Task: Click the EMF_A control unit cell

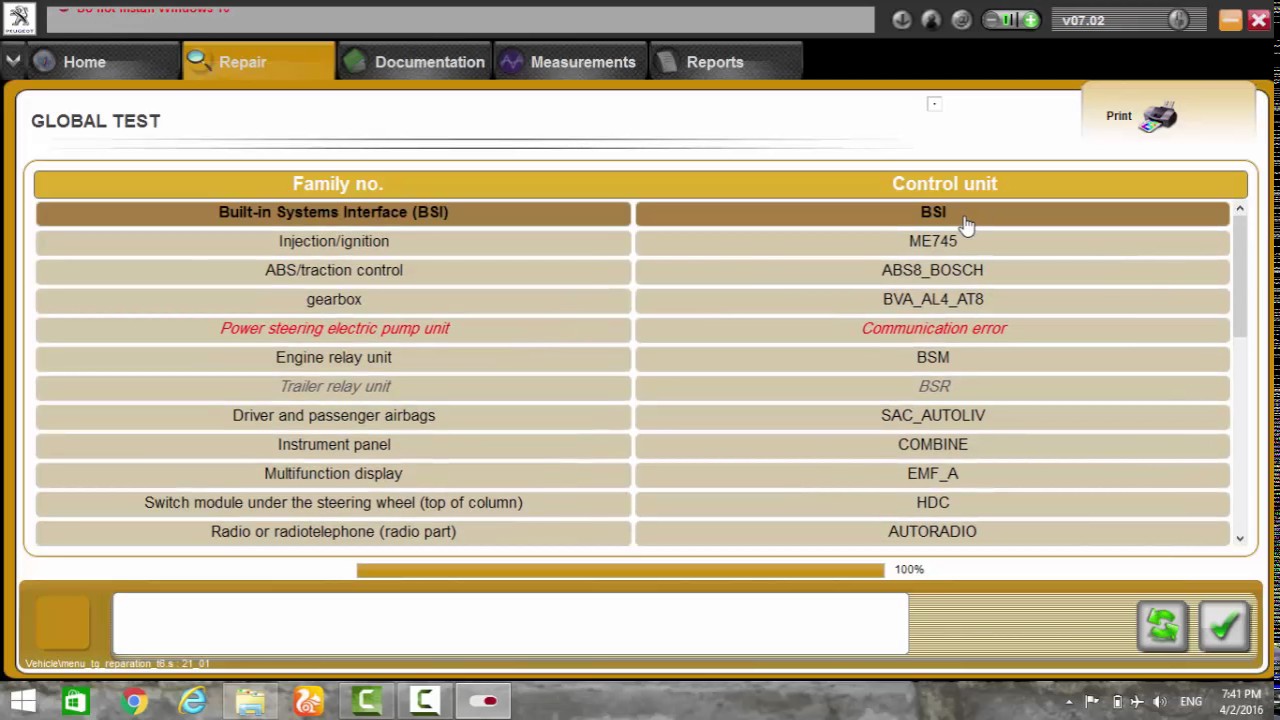Action: pyautogui.click(x=932, y=473)
